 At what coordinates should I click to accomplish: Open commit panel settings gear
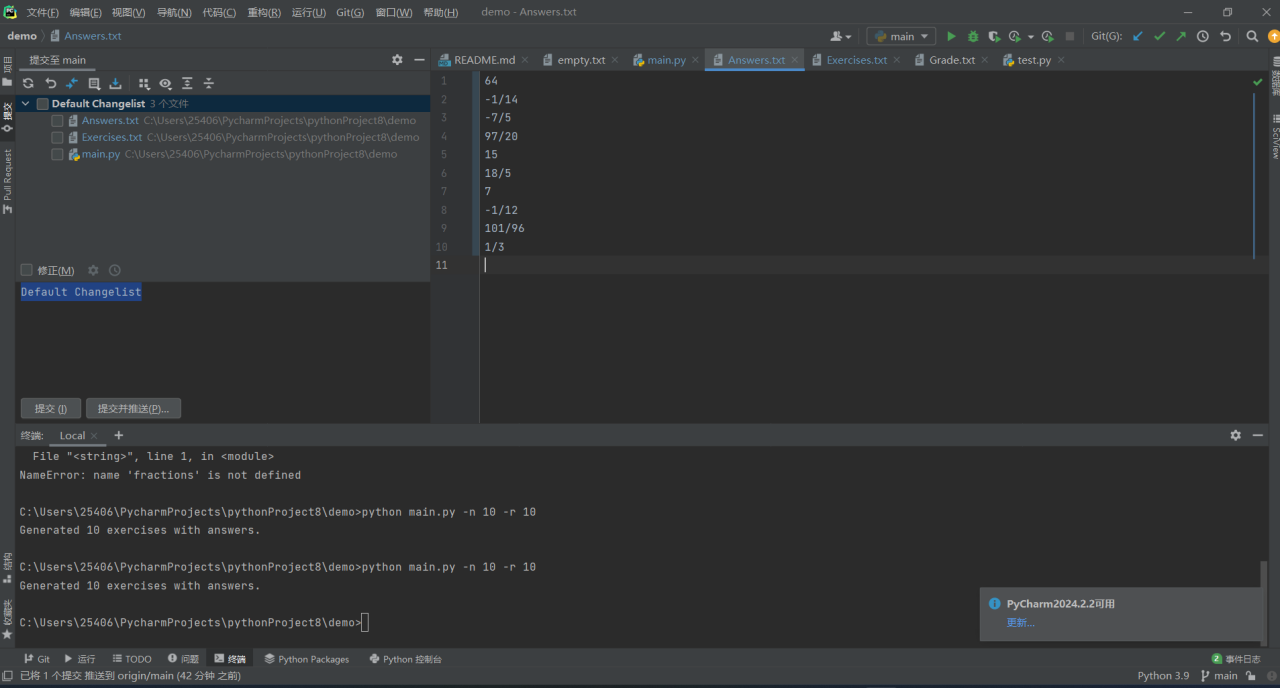tap(397, 60)
